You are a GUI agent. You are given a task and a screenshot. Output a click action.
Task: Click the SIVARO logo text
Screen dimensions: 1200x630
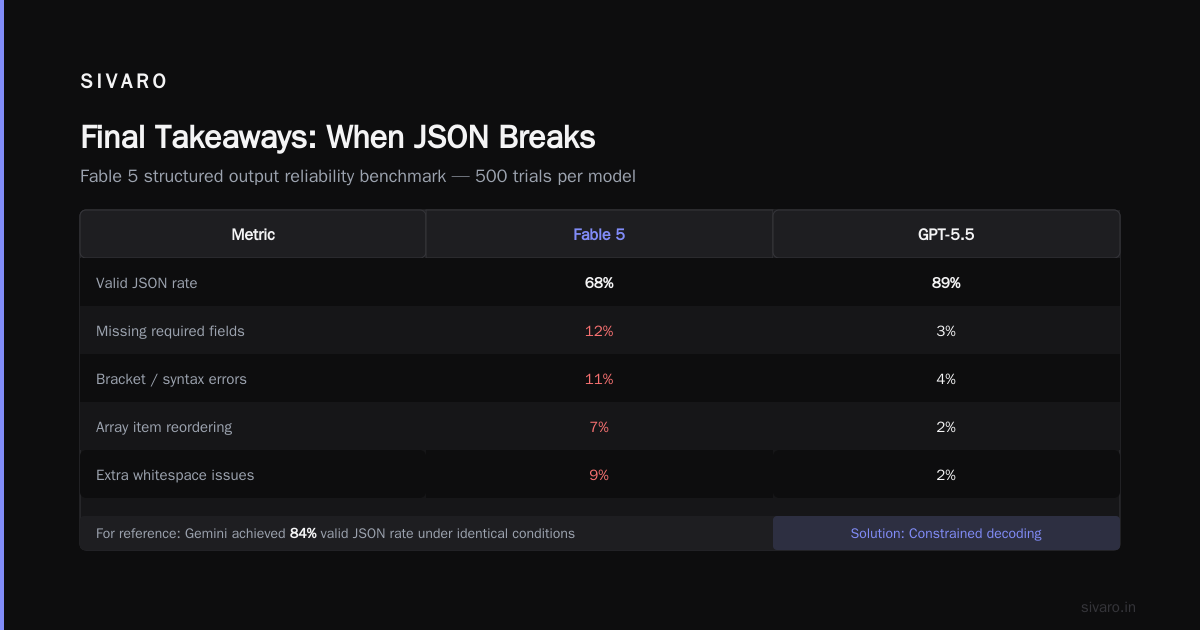[124, 82]
